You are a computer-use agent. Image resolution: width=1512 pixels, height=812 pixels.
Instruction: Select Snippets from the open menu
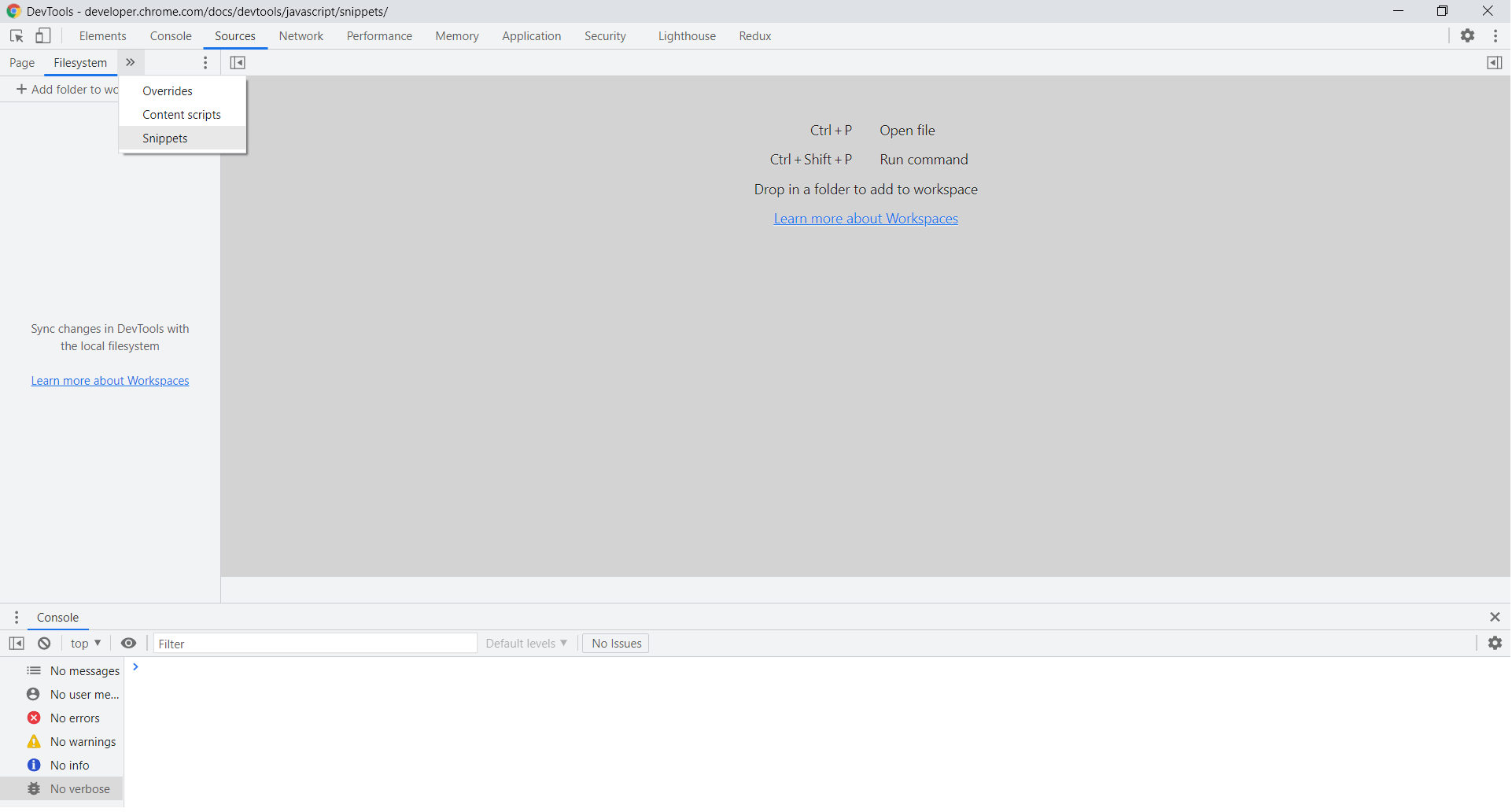click(x=164, y=138)
